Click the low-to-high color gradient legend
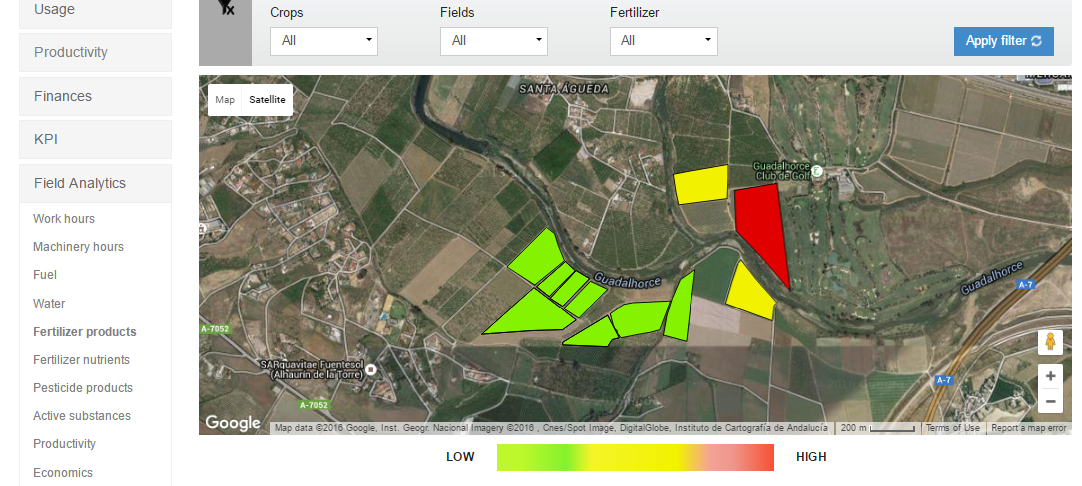This screenshot has height=486, width=1082. (x=635, y=457)
